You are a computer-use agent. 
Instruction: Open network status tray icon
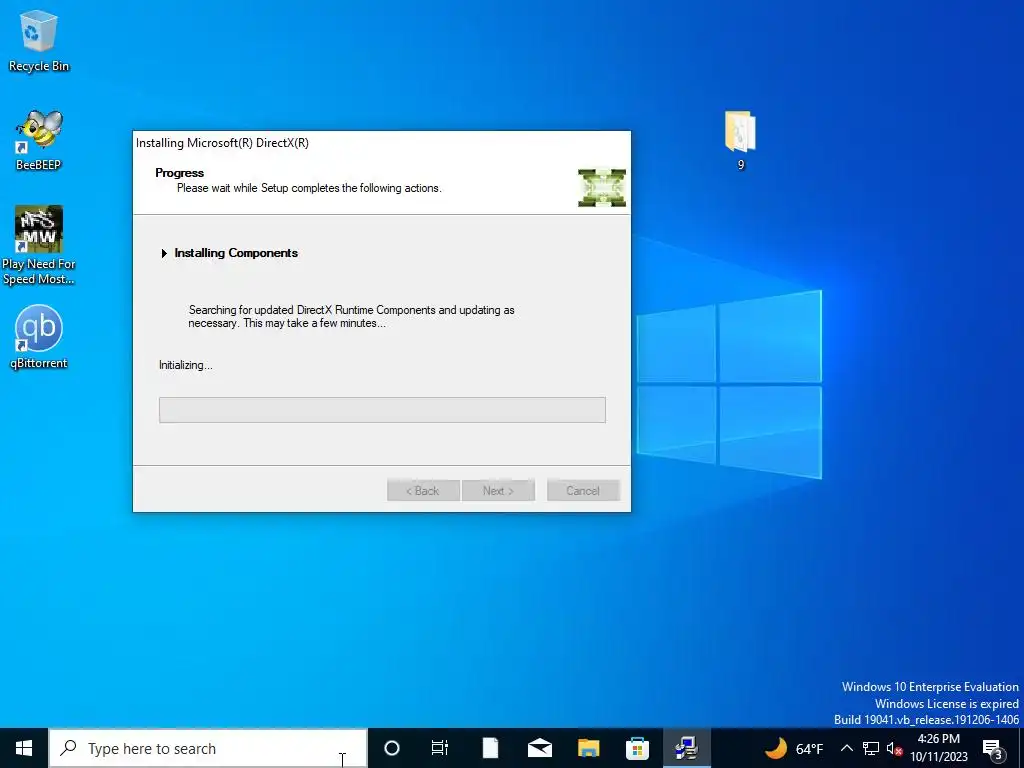(x=871, y=748)
